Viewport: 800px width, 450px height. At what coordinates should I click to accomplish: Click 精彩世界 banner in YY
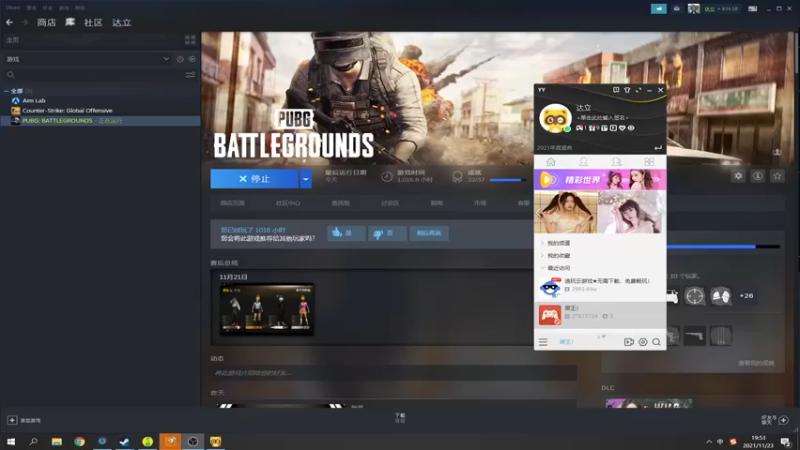pos(600,180)
